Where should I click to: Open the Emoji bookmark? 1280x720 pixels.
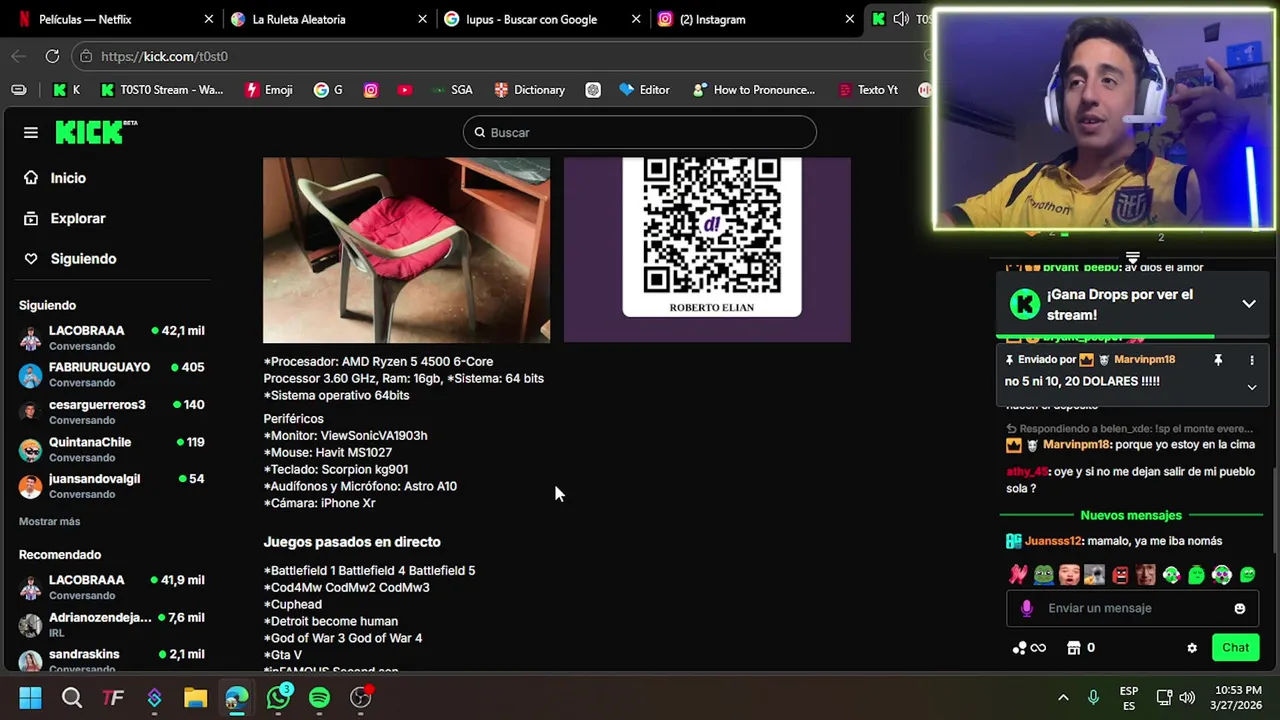(x=269, y=90)
